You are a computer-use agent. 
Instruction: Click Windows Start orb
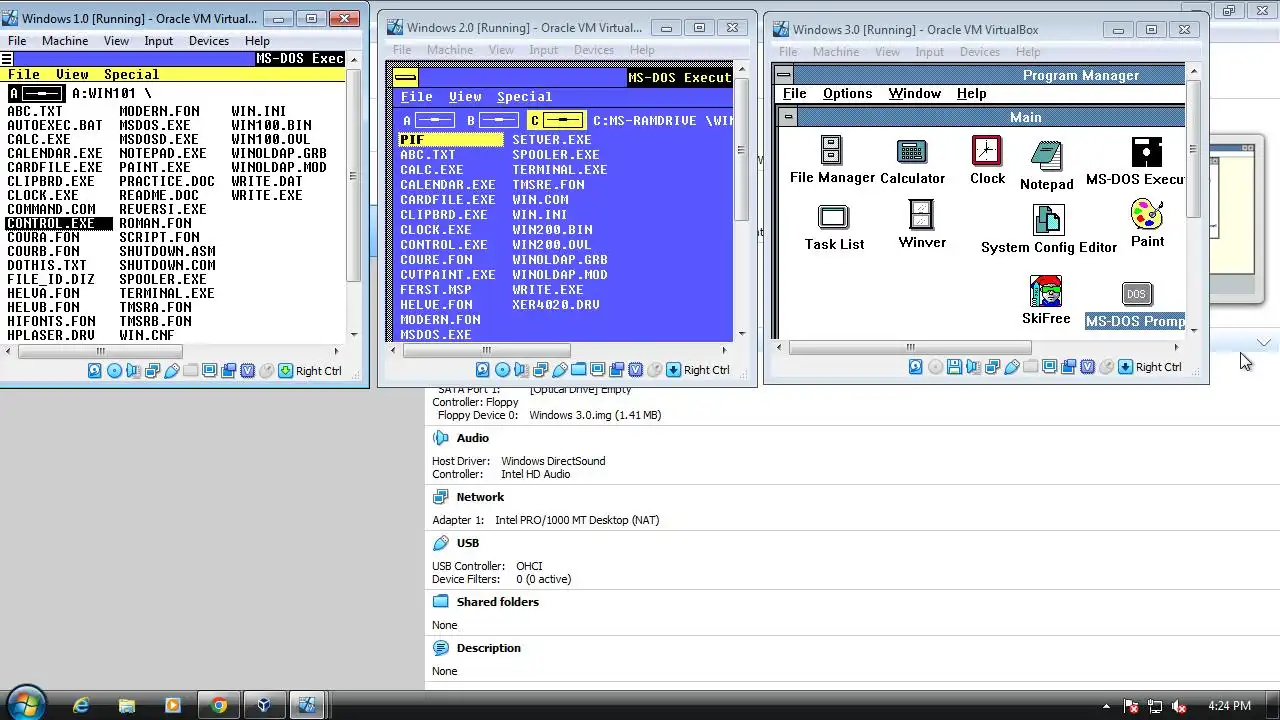click(x=27, y=703)
